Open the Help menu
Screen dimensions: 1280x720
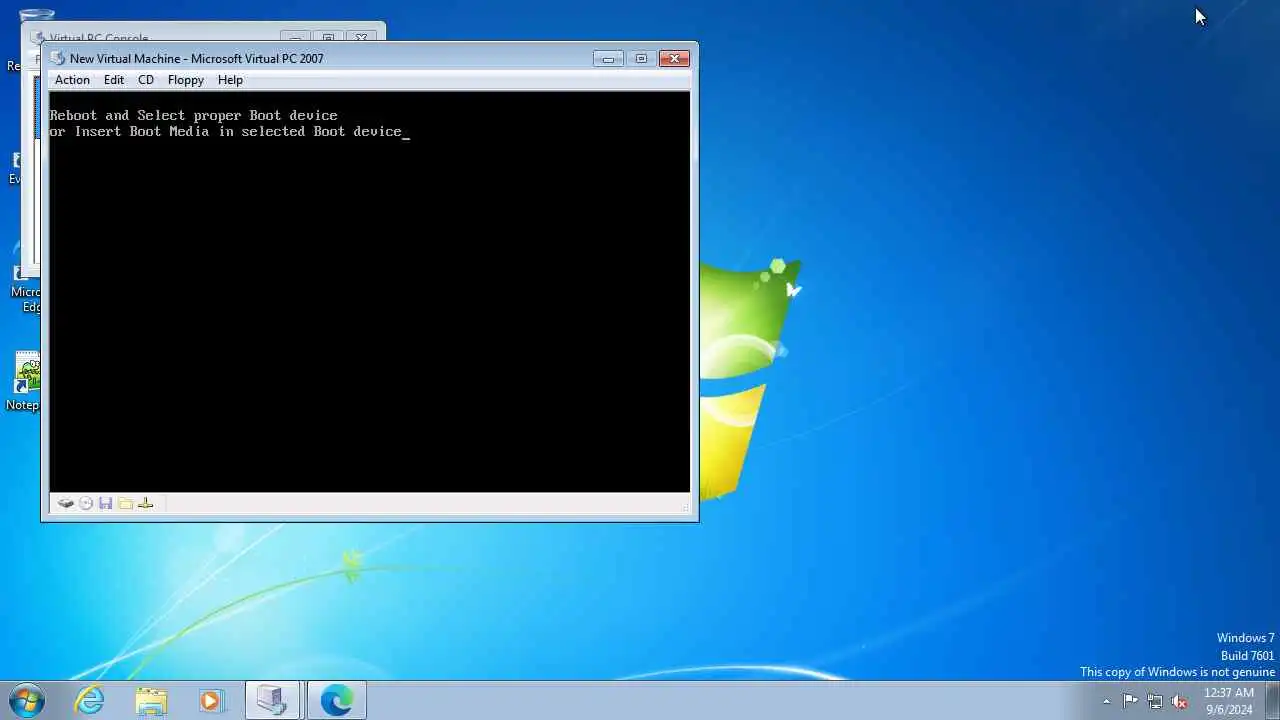[x=230, y=80]
